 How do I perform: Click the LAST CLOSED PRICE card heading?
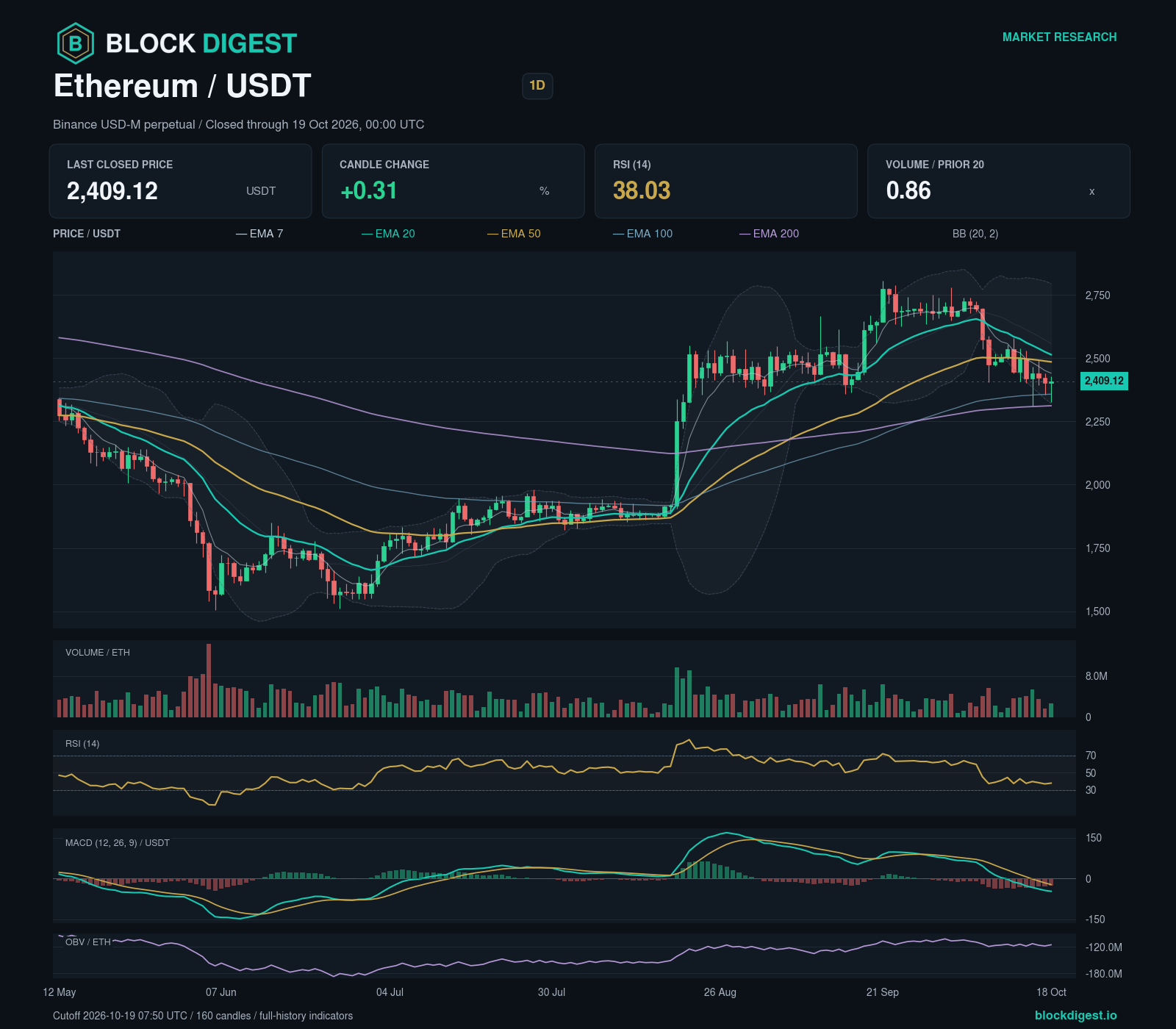[120, 165]
